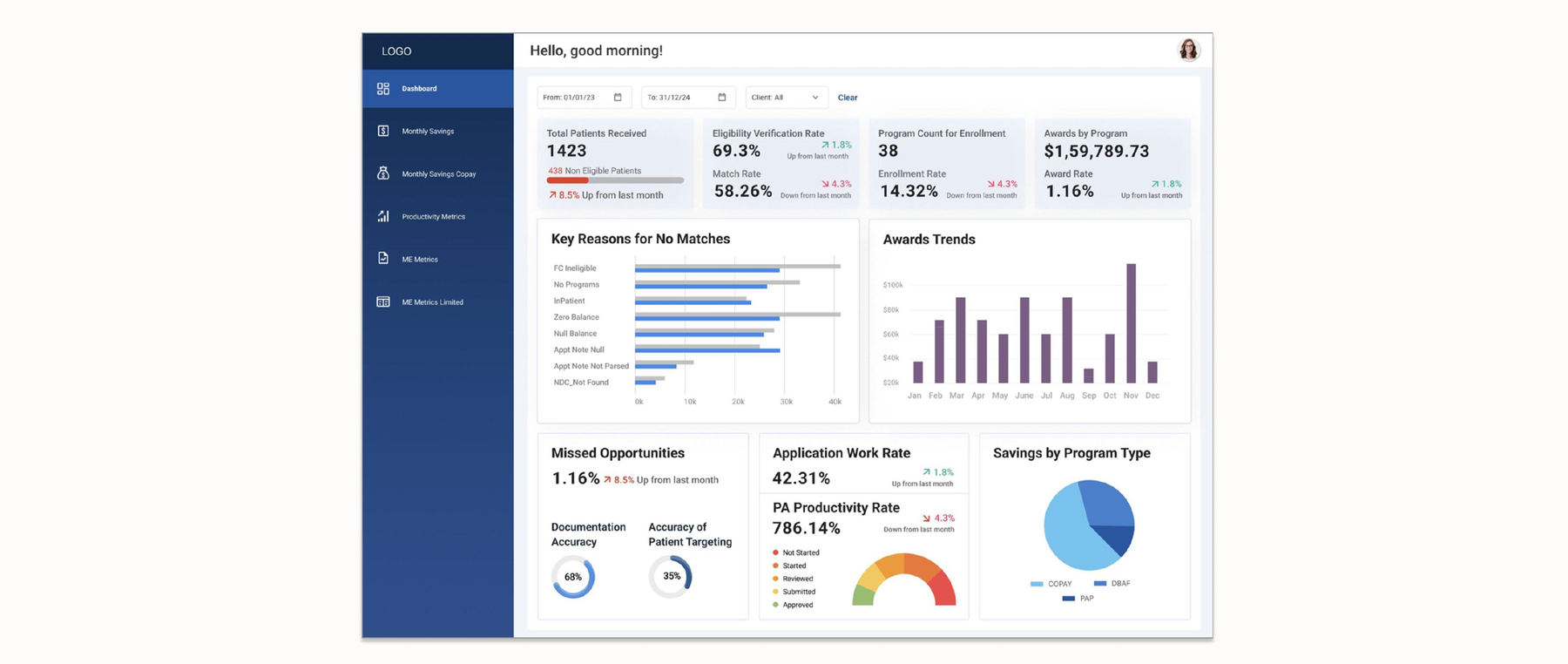Click the Missed Opportunities 1.16% value

[576, 478]
